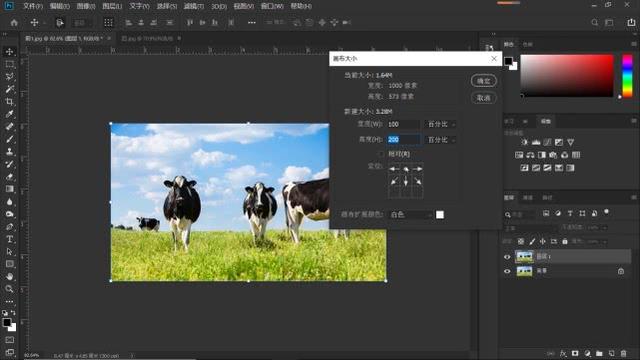Click the Home icon in options bar
The image size is (640, 360).
[14, 22]
